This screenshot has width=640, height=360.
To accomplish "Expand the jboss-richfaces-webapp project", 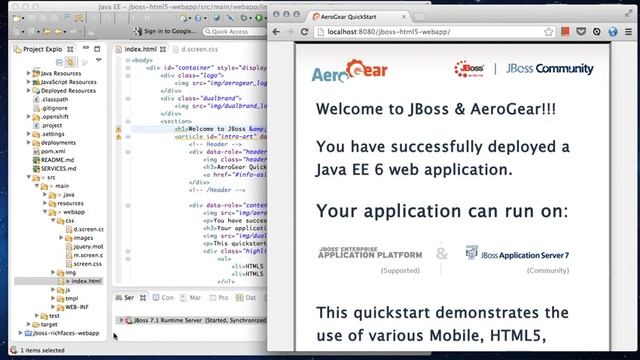I will tap(20, 333).
